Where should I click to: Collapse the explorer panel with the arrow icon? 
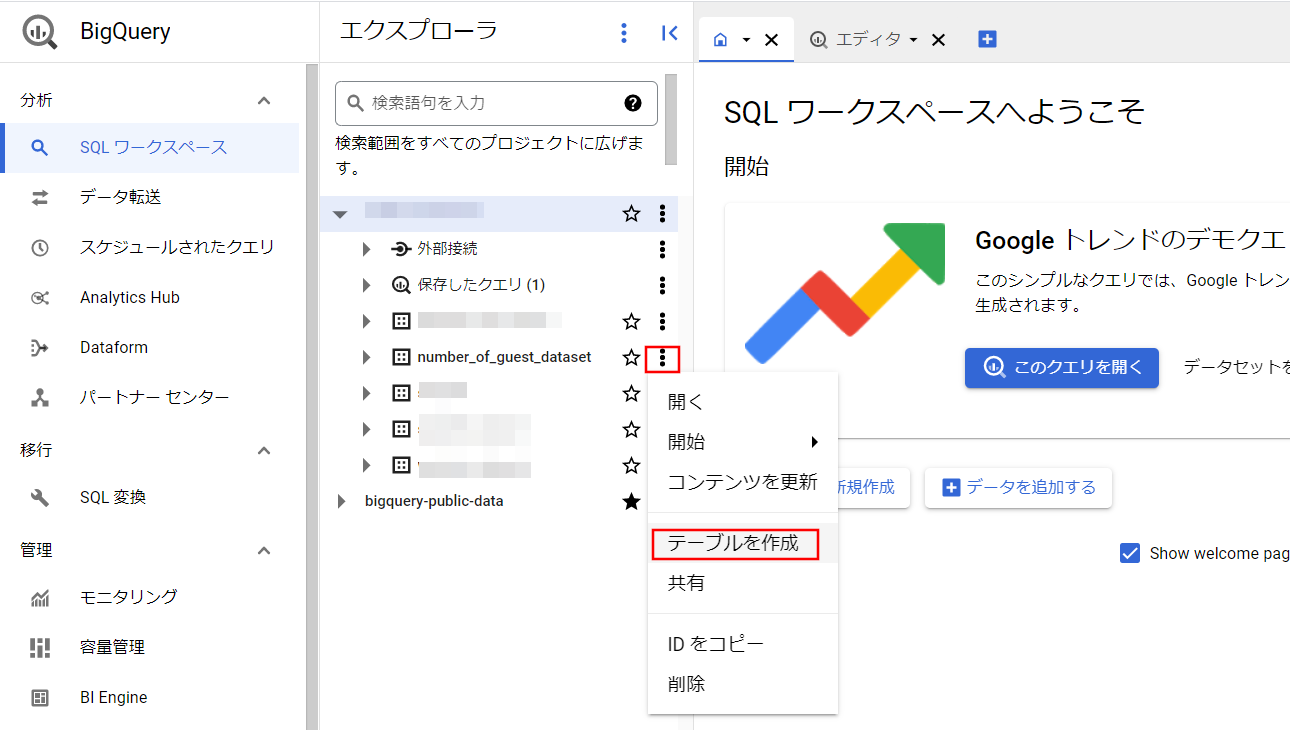pos(669,32)
